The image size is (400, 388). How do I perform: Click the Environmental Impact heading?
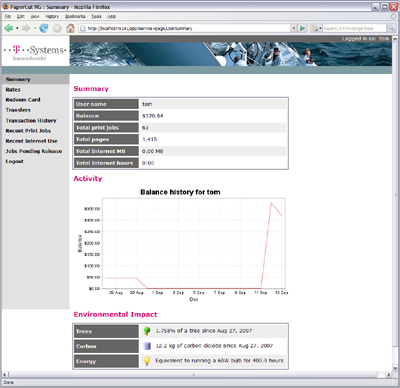[x=115, y=314]
